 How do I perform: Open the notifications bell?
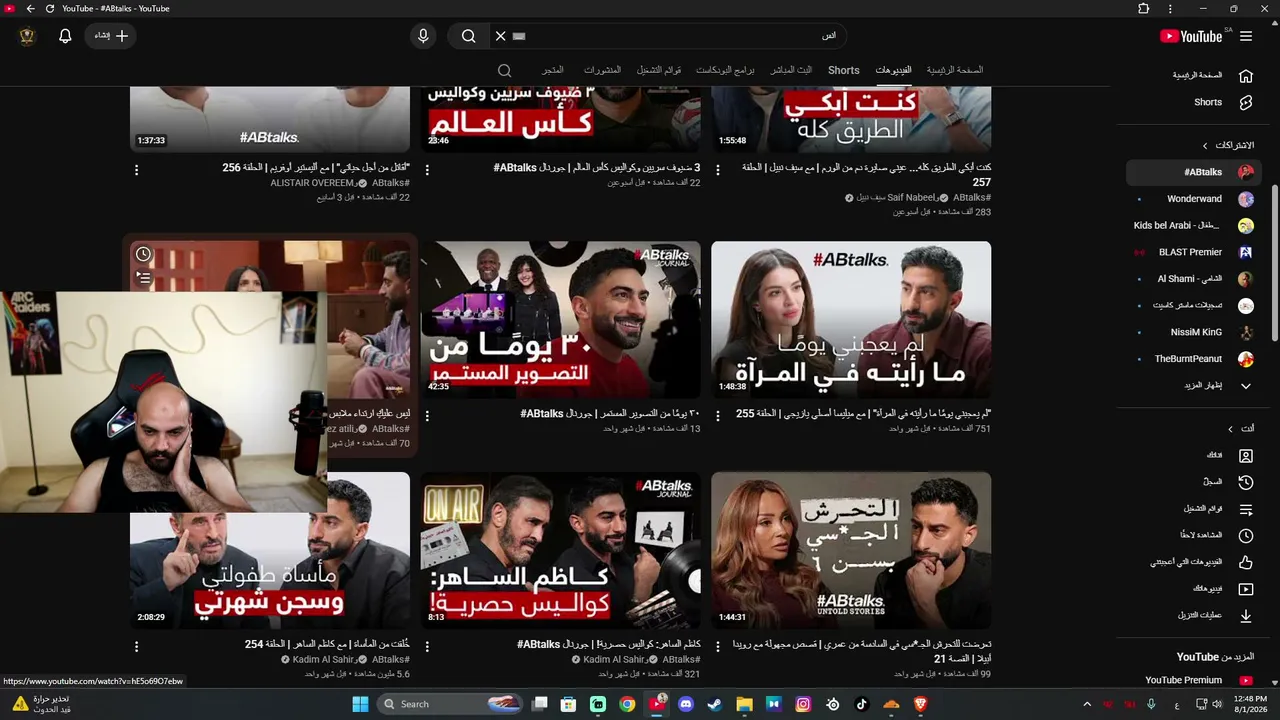(x=65, y=36)
